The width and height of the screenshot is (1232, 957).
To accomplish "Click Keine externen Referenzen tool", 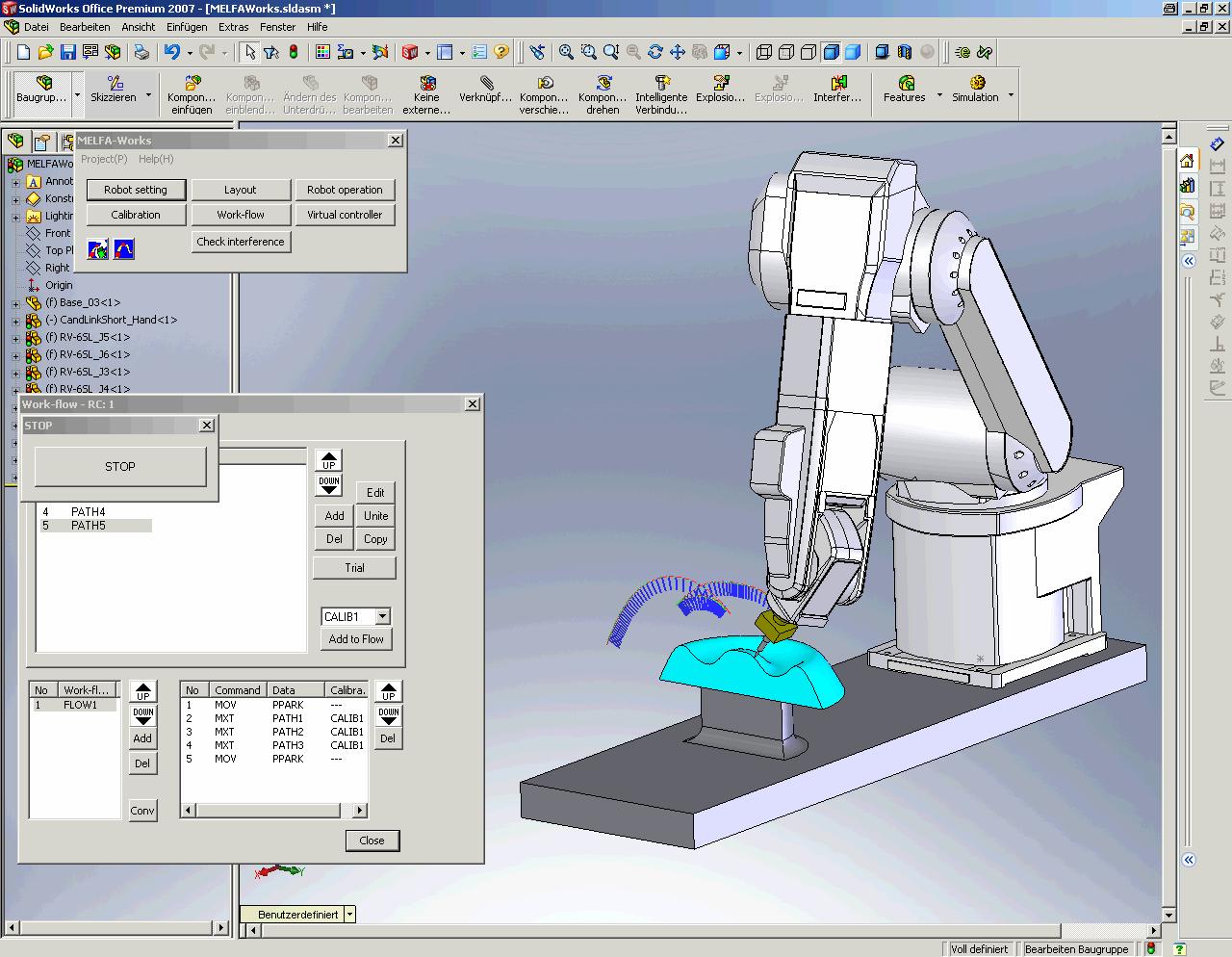I will pos(426,94).
